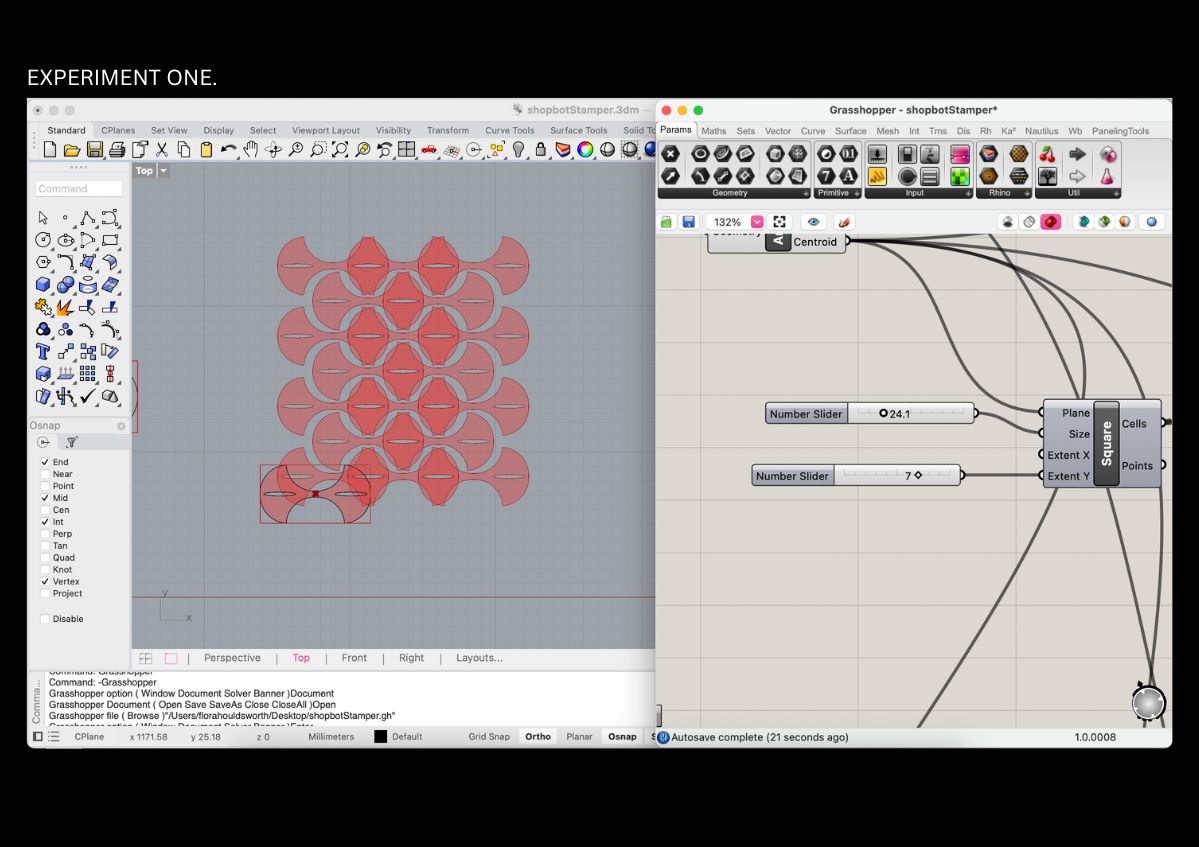Click the Grasshopper save document icon
The image size is (1199, 847).
click(x=690, y=222)
